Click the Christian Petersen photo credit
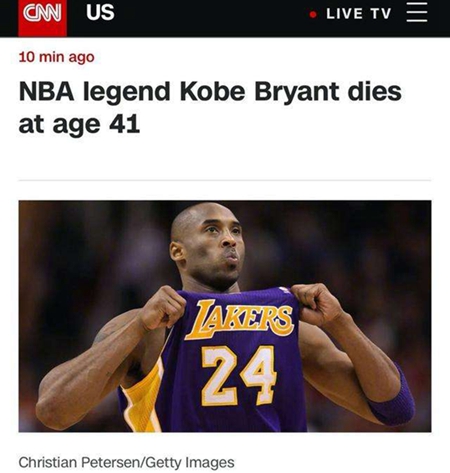This screenshot has height=473, width=450. click(81, 462)
